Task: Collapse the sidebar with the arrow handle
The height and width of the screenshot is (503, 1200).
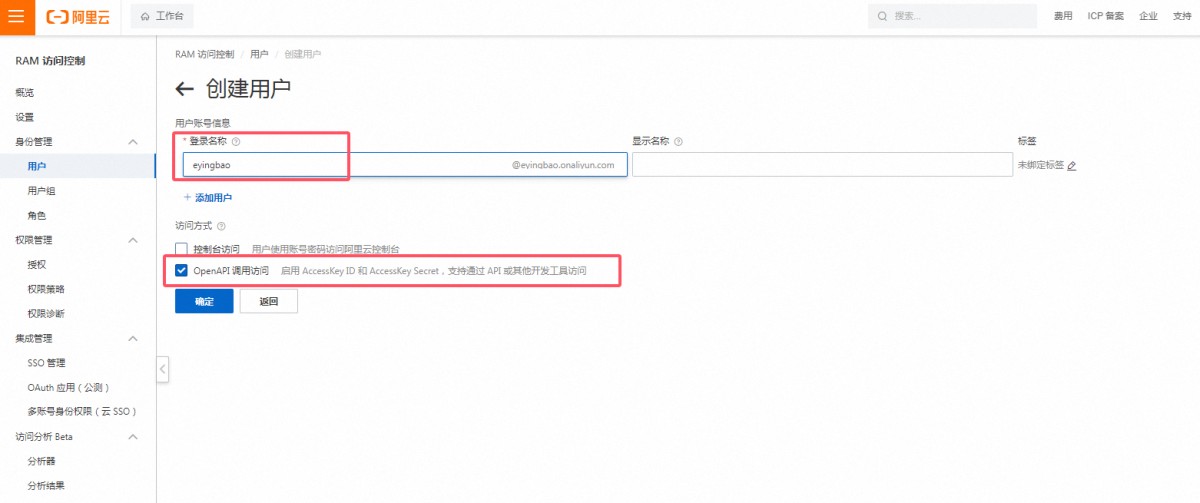Action: (x=162, y=370)
